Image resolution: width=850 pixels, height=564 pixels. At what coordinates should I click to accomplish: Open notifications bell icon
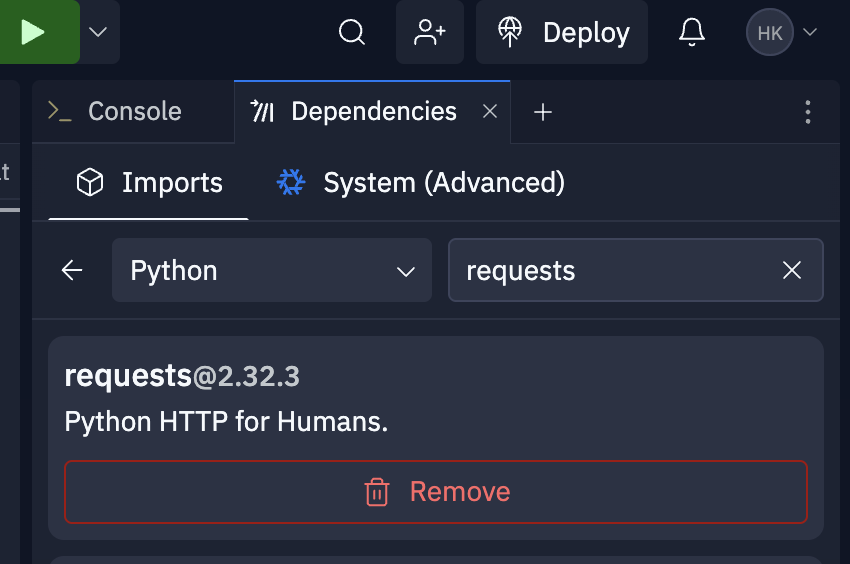(x=692, y=31)
